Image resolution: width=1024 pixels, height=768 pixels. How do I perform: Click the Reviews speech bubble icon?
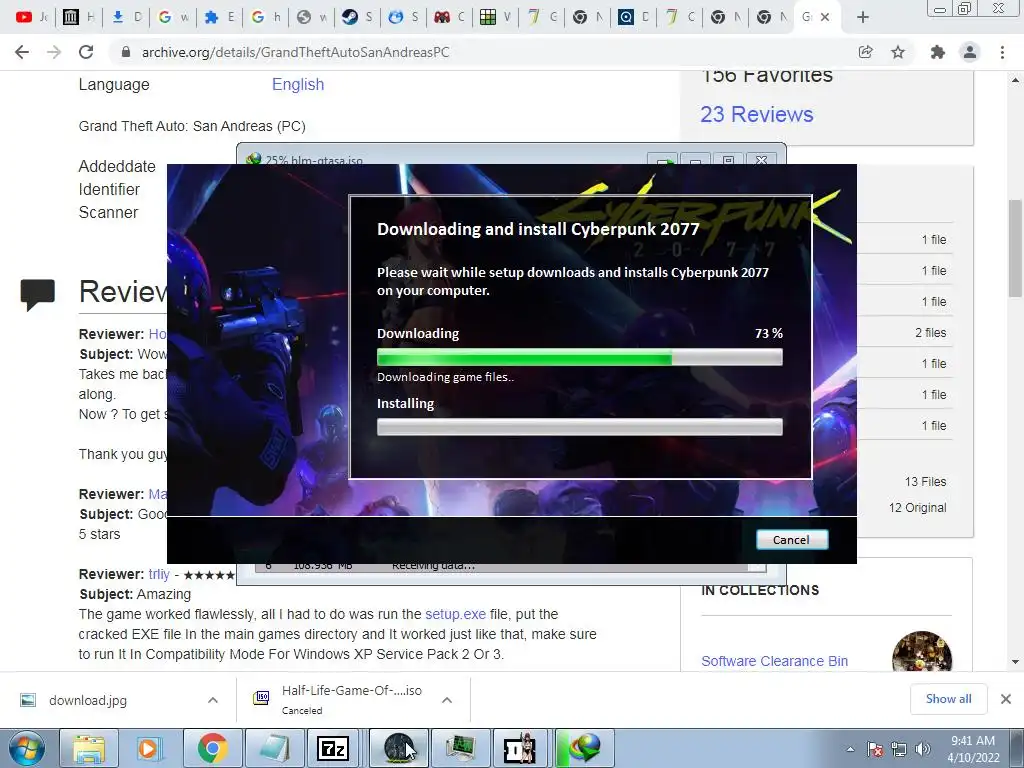[38, 295]
